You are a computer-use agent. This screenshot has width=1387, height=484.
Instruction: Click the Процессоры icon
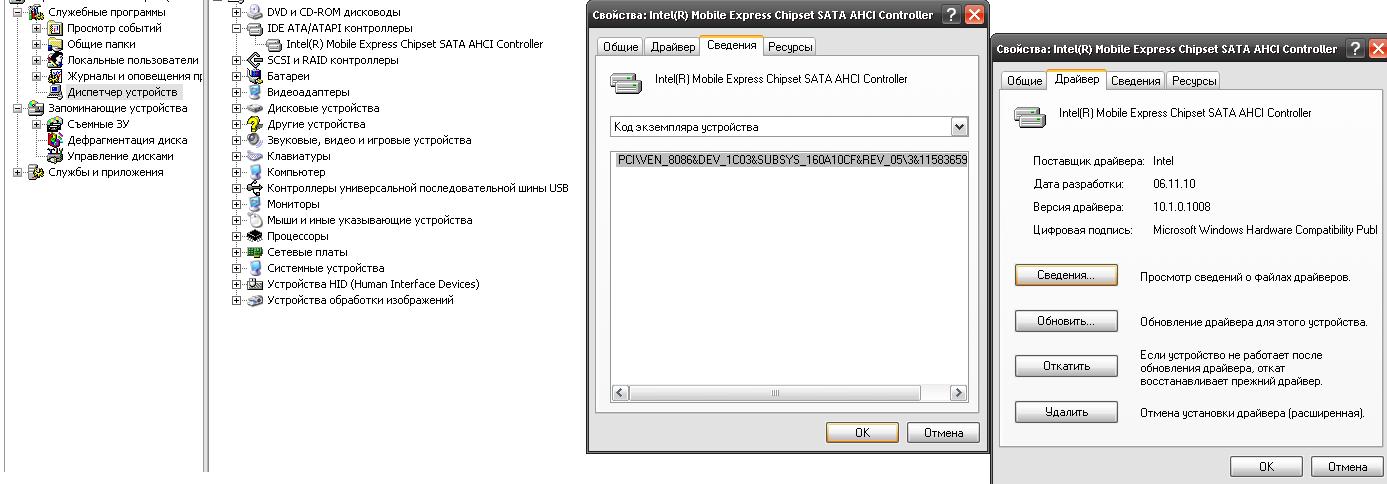point(255,236)
